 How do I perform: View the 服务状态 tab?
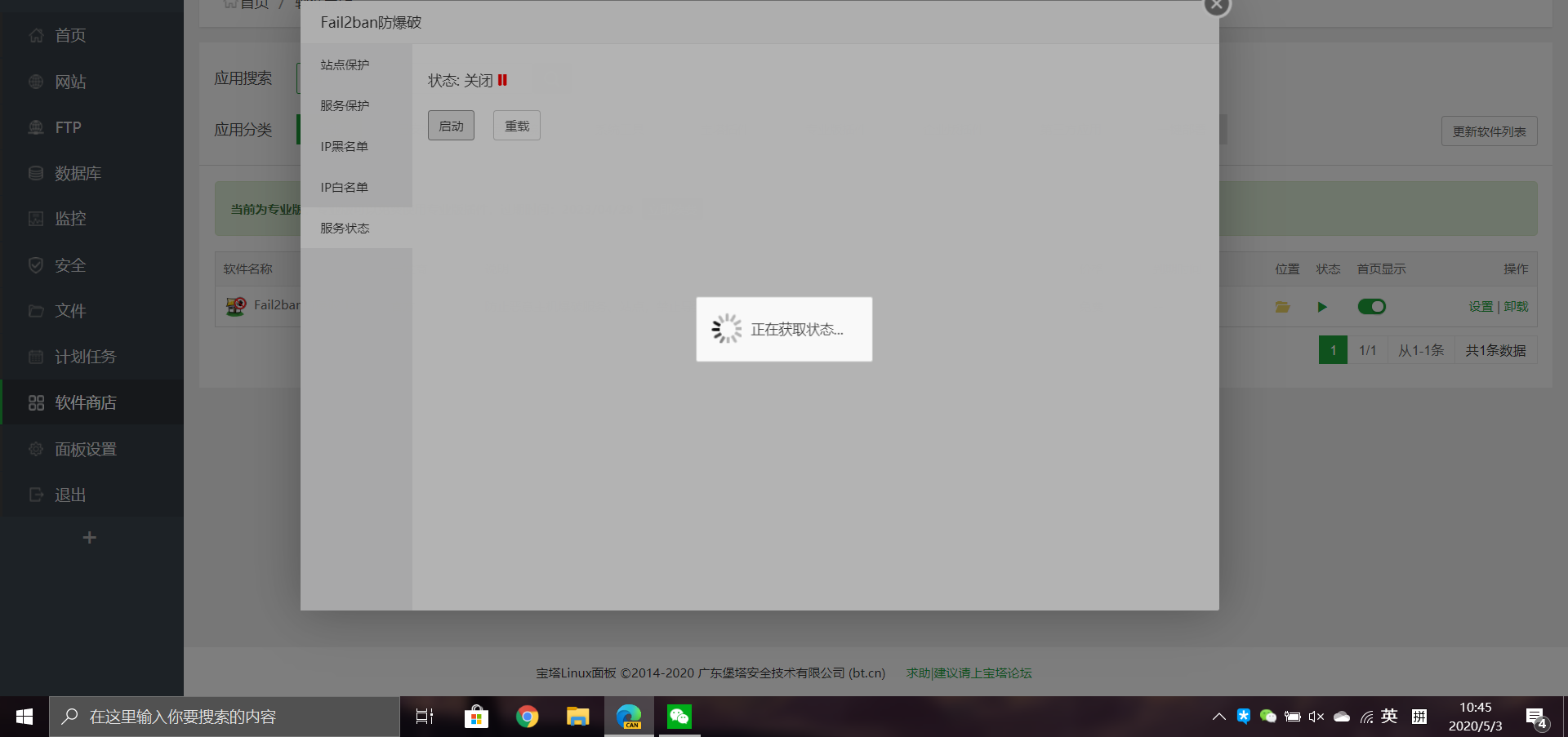pyautogui.click(x=345, y=228)
